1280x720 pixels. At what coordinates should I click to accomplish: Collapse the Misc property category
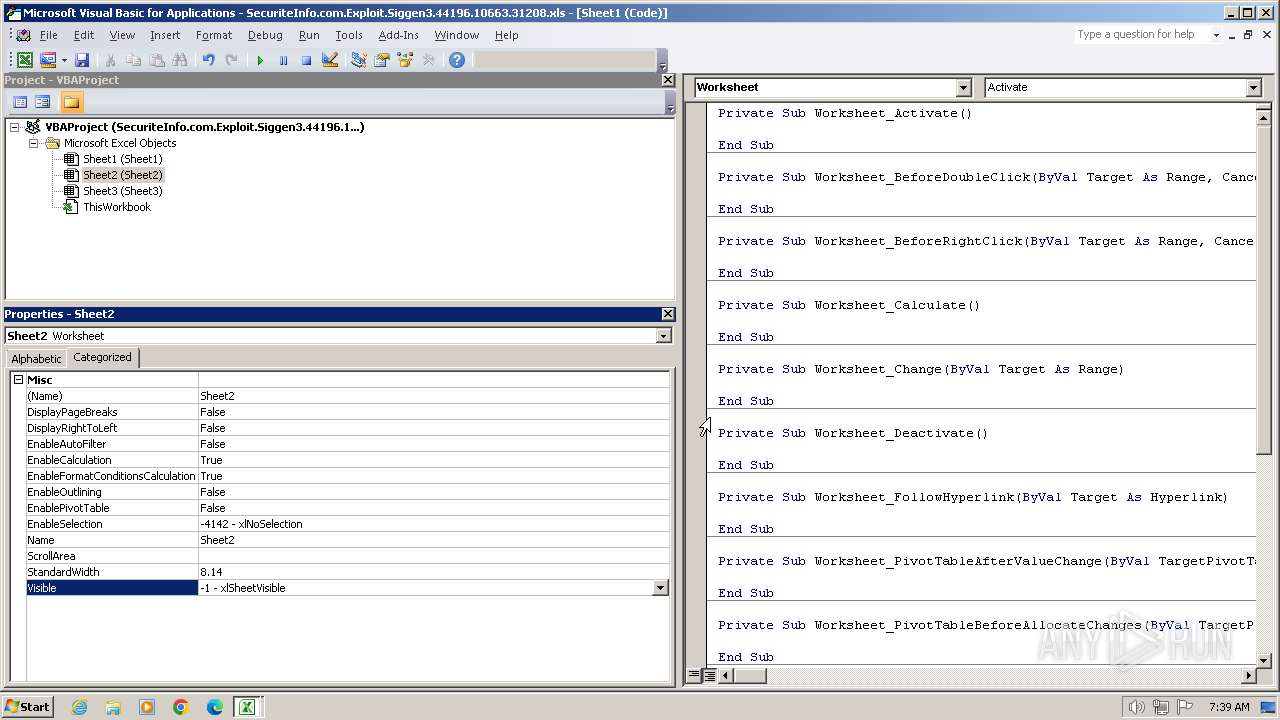pos(18,380)
